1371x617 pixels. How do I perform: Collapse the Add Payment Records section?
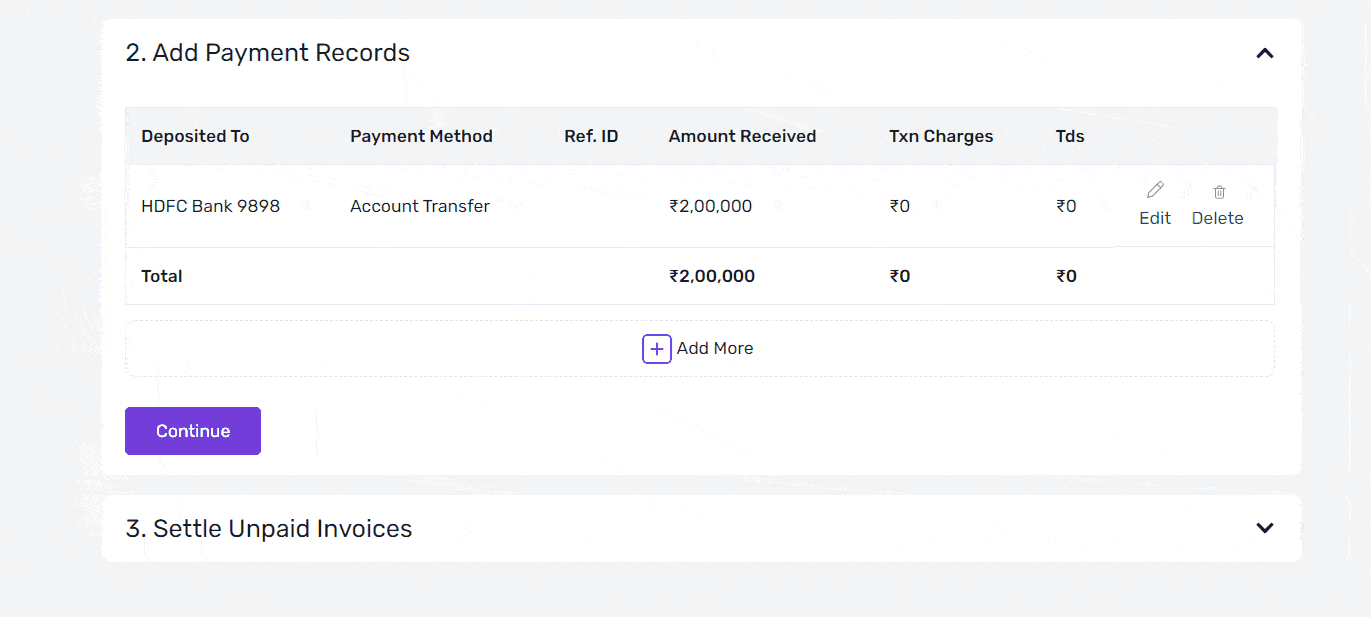point(1265,53)
